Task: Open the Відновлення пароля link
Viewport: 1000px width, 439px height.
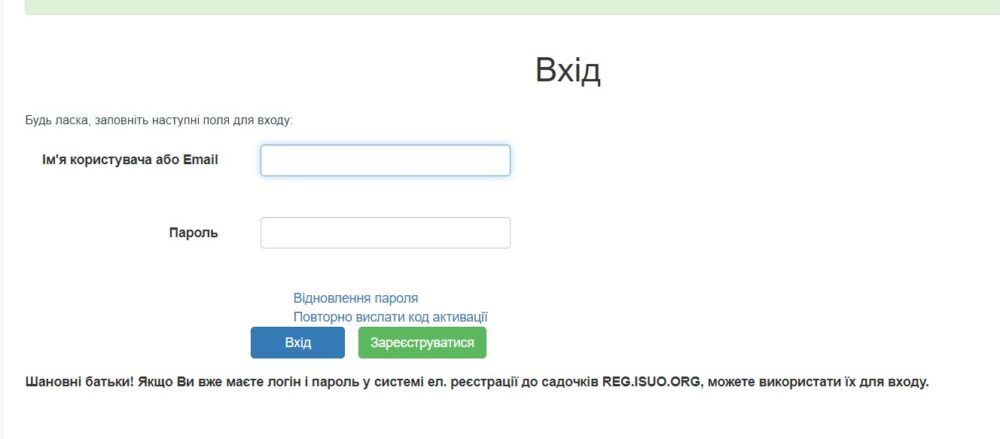Action: (356, 298)
